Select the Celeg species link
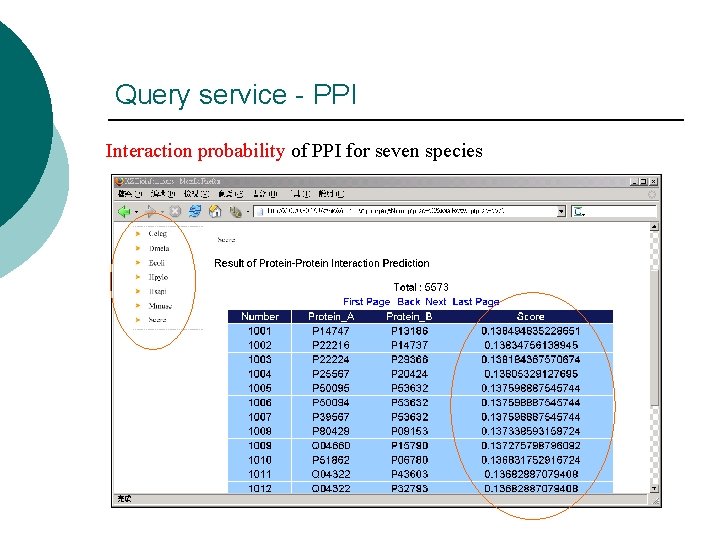720x540 pixels. 157,234
